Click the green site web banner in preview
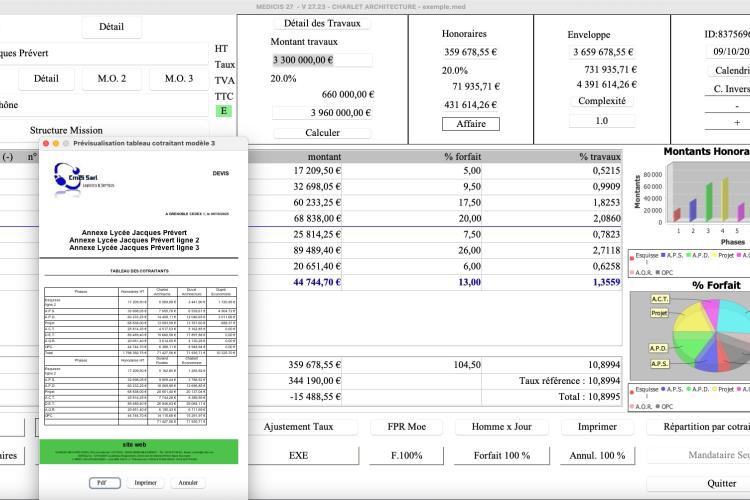This screenshot has height=500, width=750. [x=139, y=452]
